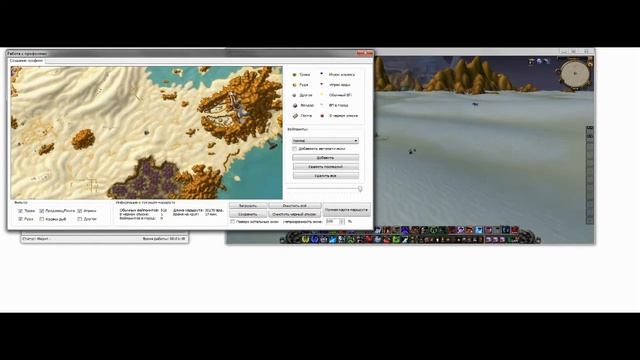Click the 'Вендор' legend icon
Screen dimensions: 640x360
(x=295, y=105)
